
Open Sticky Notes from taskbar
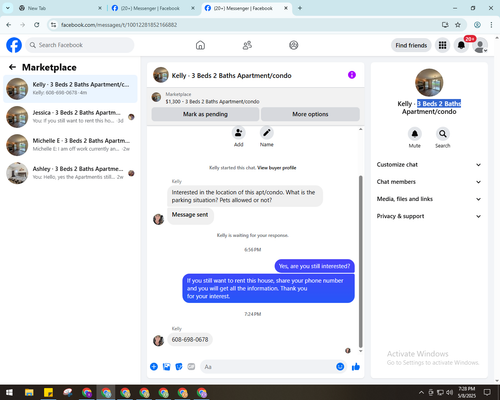coord(48,392)
